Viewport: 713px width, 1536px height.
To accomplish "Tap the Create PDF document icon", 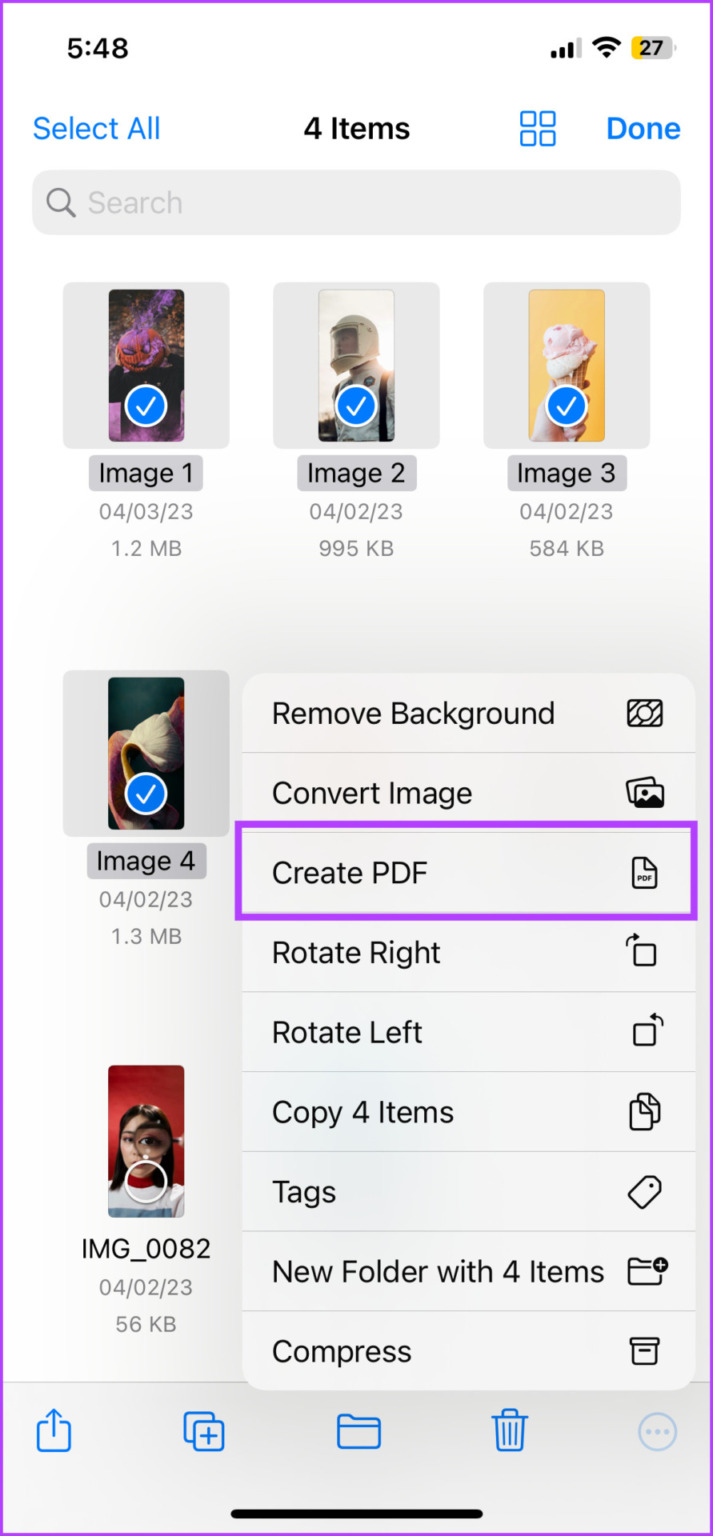I will point(644,872).
